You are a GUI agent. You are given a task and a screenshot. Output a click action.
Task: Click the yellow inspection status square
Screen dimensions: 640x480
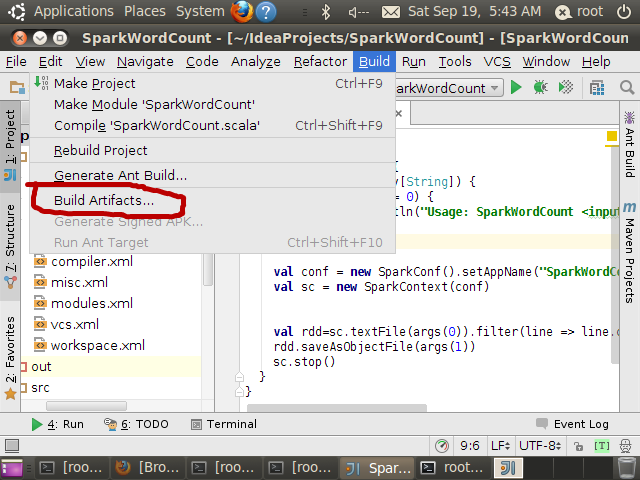[x=612, y=136]
